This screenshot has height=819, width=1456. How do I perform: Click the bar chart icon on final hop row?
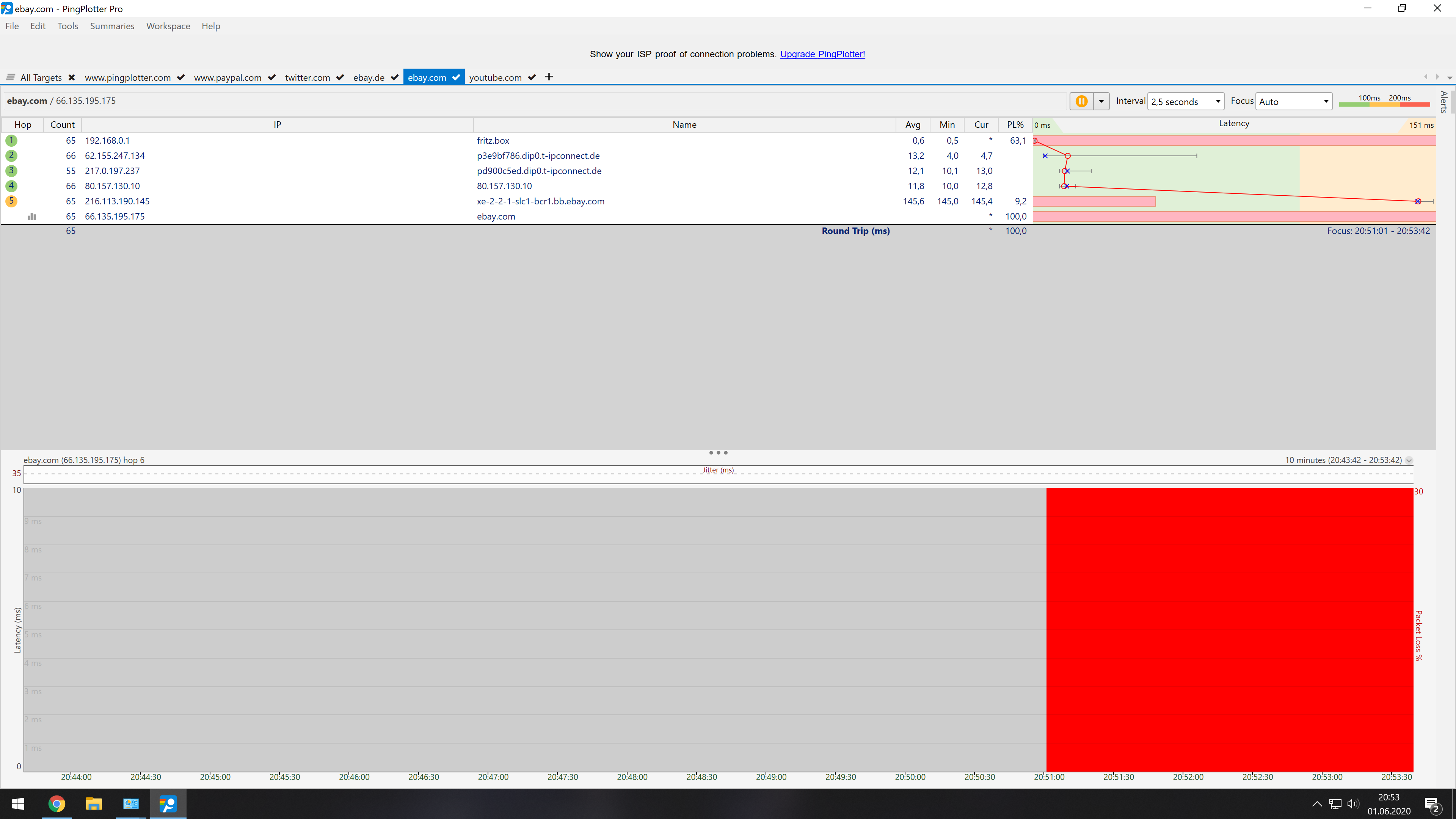tap(31, 217)
